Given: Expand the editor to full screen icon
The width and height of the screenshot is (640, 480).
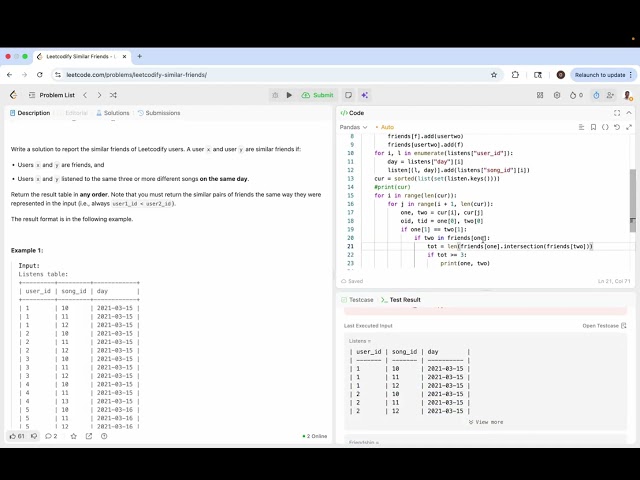Looking at the screenshot, I should [629, 127].
